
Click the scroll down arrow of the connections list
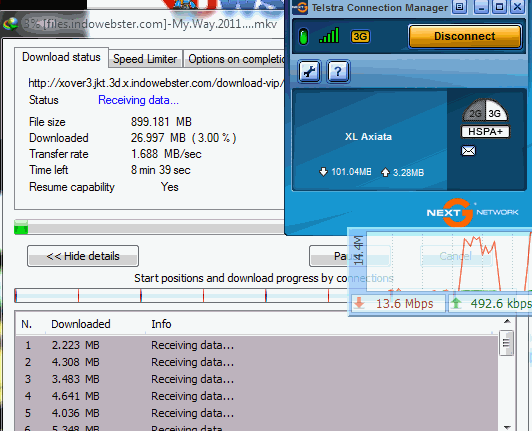[507, 427]
